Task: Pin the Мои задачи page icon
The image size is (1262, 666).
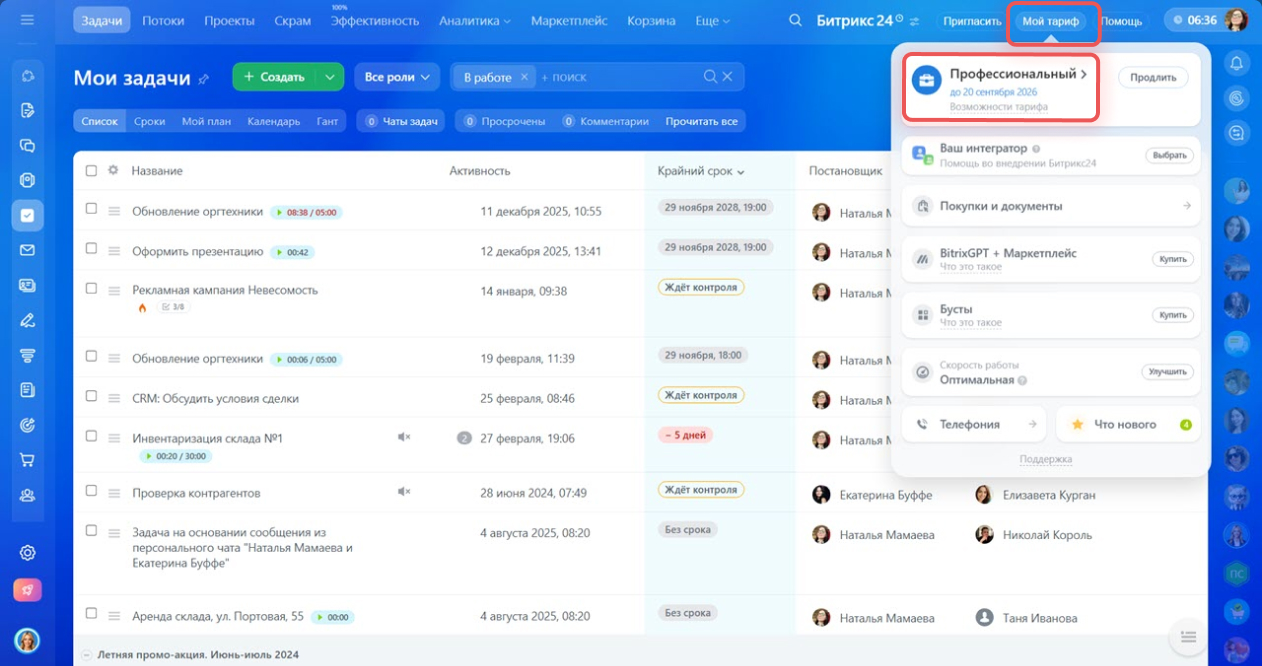Action: [x=204, y=79]
